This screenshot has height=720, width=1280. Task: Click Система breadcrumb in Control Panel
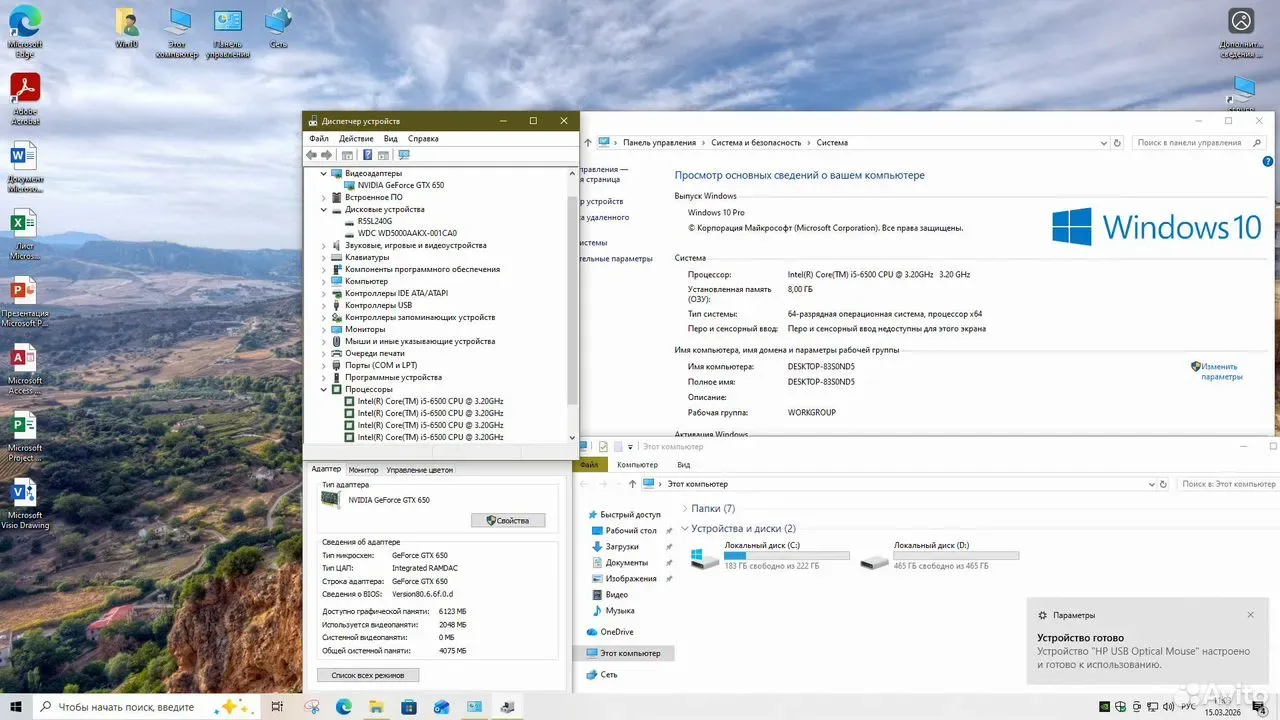point(832,143)
